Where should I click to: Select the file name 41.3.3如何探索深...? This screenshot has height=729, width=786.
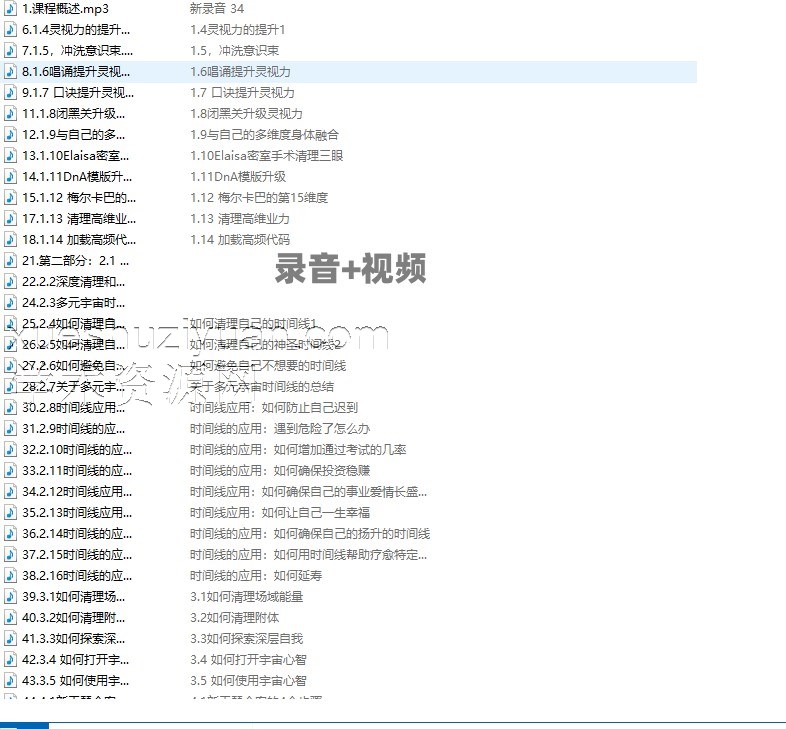pyautogui.click(x=73, y=639)
